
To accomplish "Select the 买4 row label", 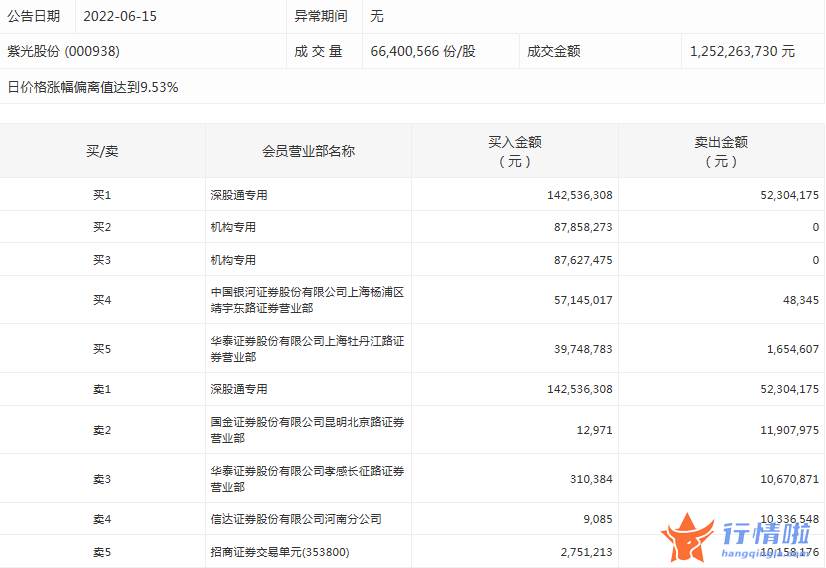I will tap(102, 300).
